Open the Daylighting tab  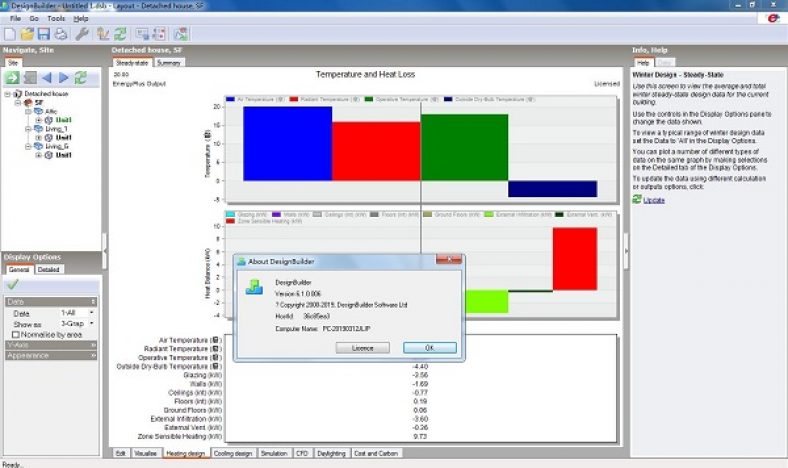tap(332, 453)
